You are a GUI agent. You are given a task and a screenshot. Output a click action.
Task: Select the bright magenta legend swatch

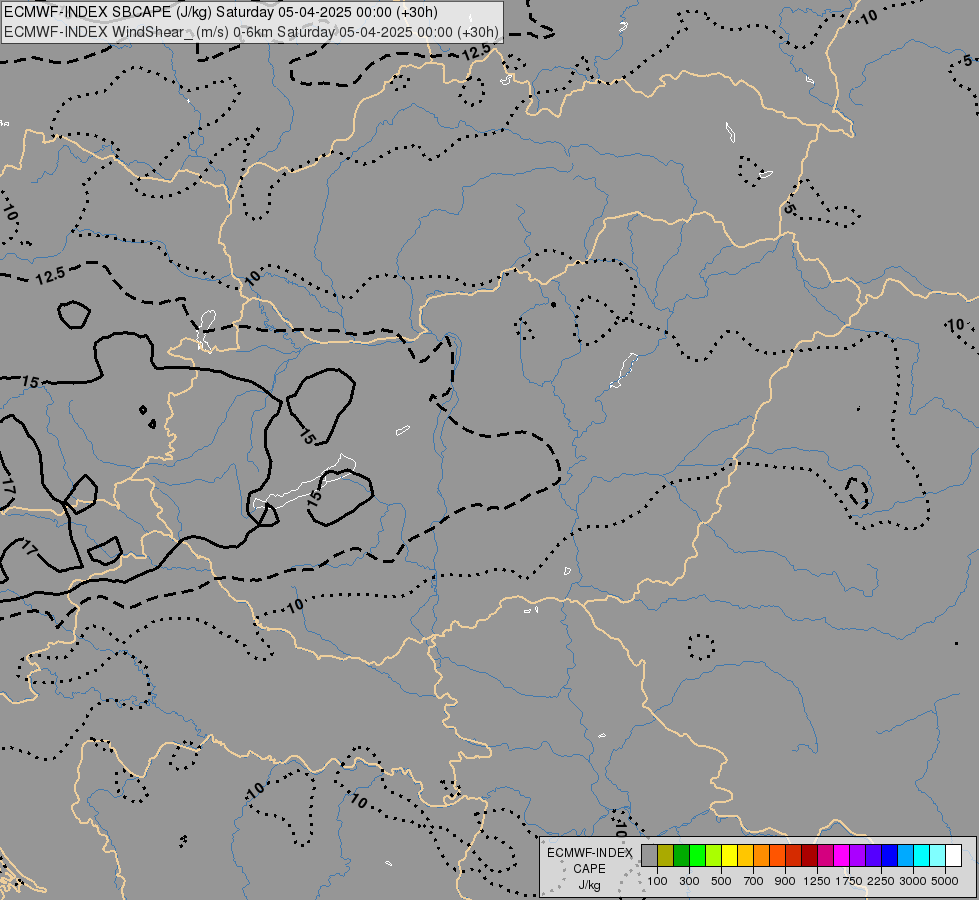point(841,855)
